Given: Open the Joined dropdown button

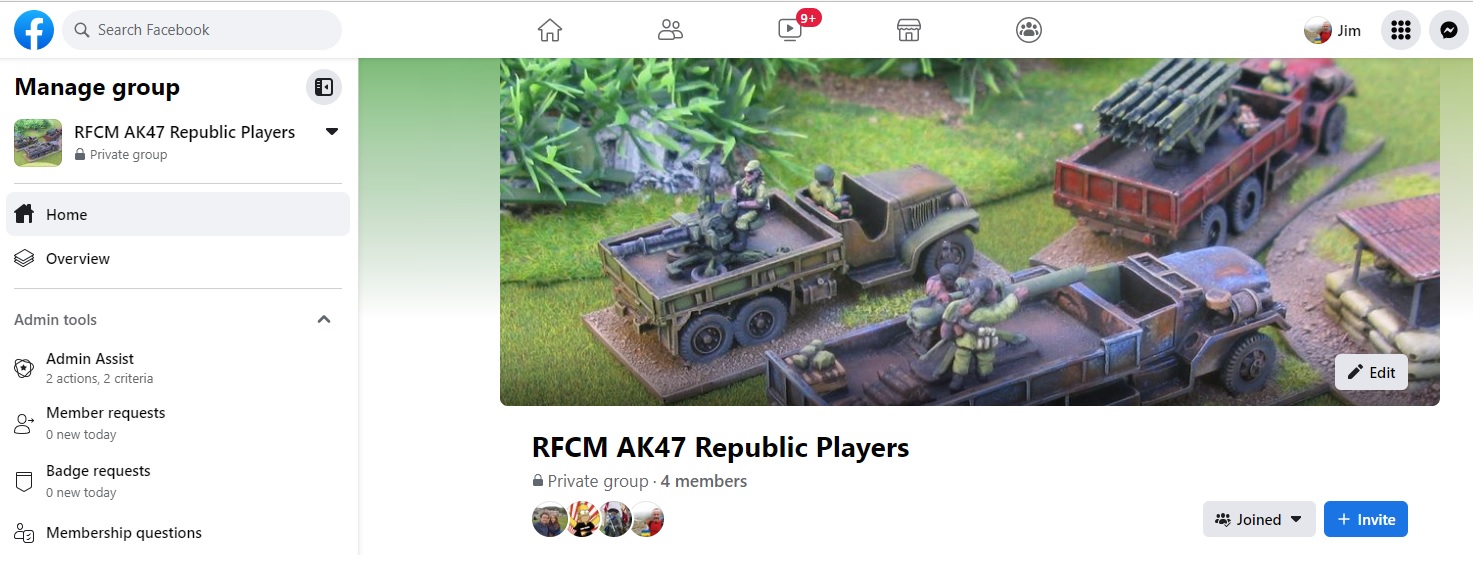Looking at the screenshot, I should click(x=1259, y=519).
